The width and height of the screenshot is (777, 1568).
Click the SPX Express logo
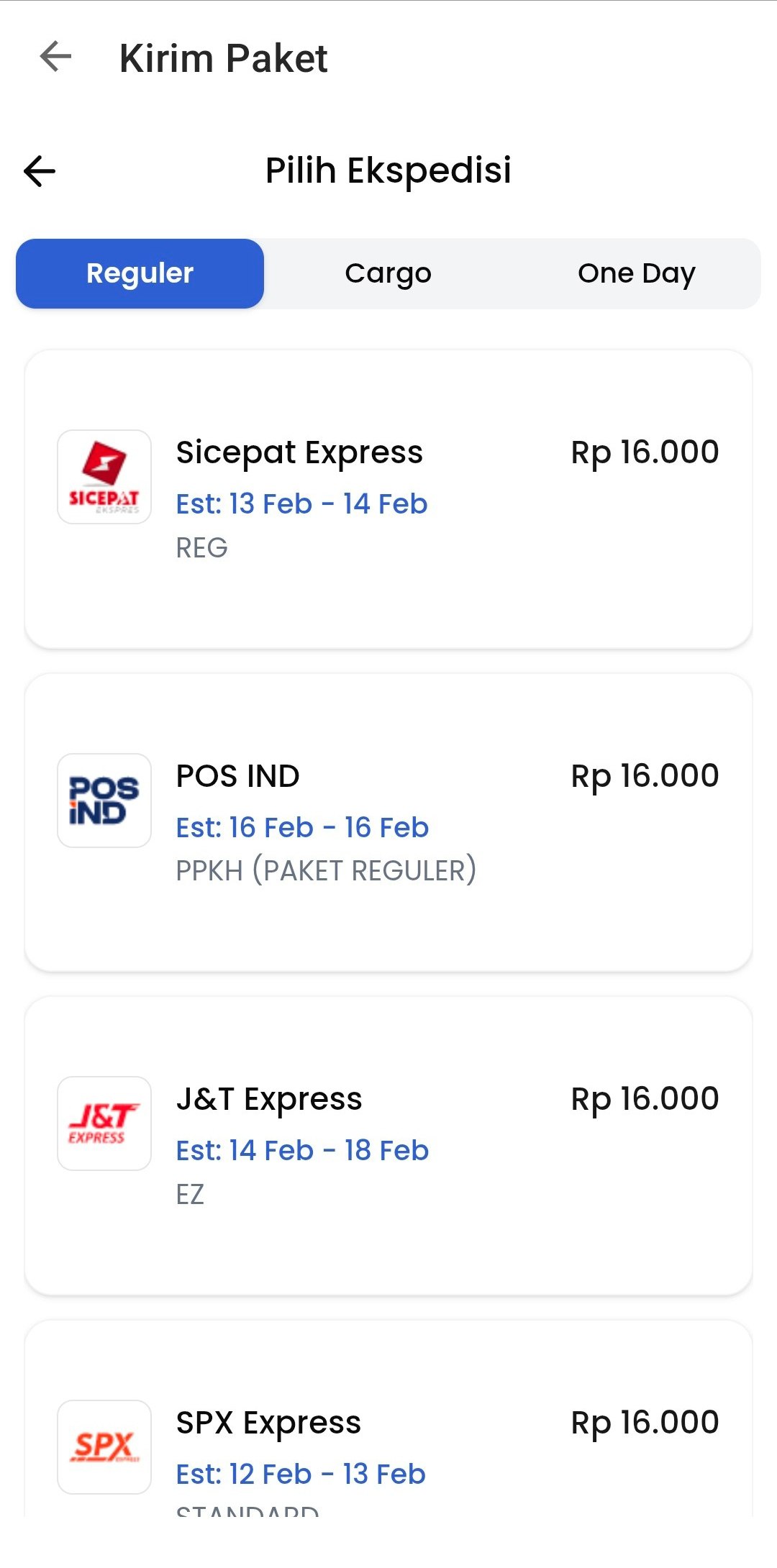coord(104,1446)
